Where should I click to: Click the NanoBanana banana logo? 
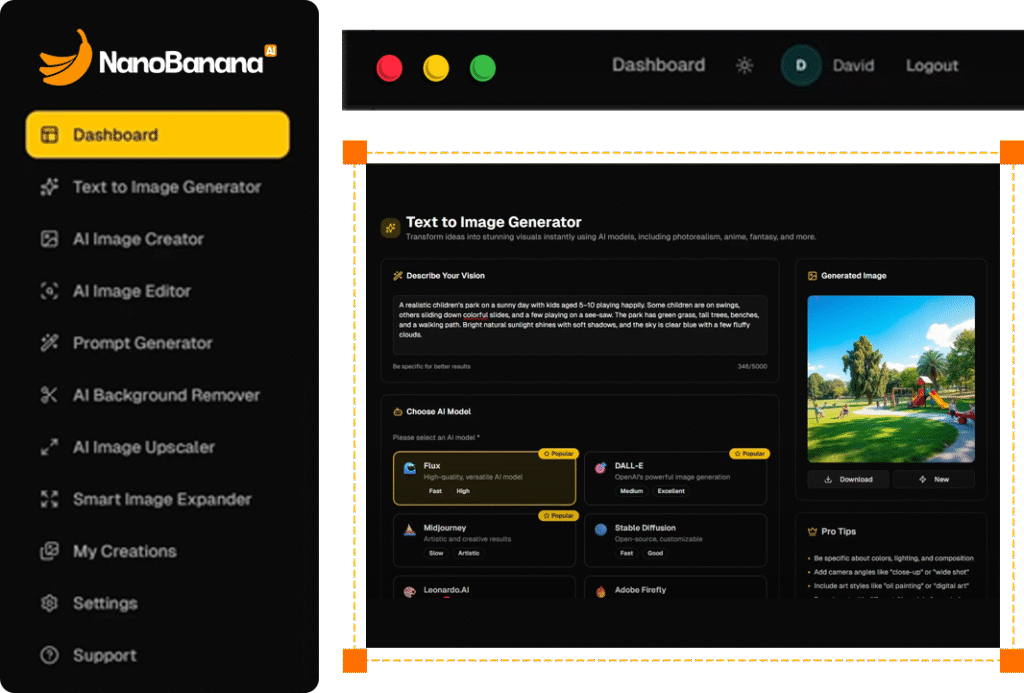(66, 58)
